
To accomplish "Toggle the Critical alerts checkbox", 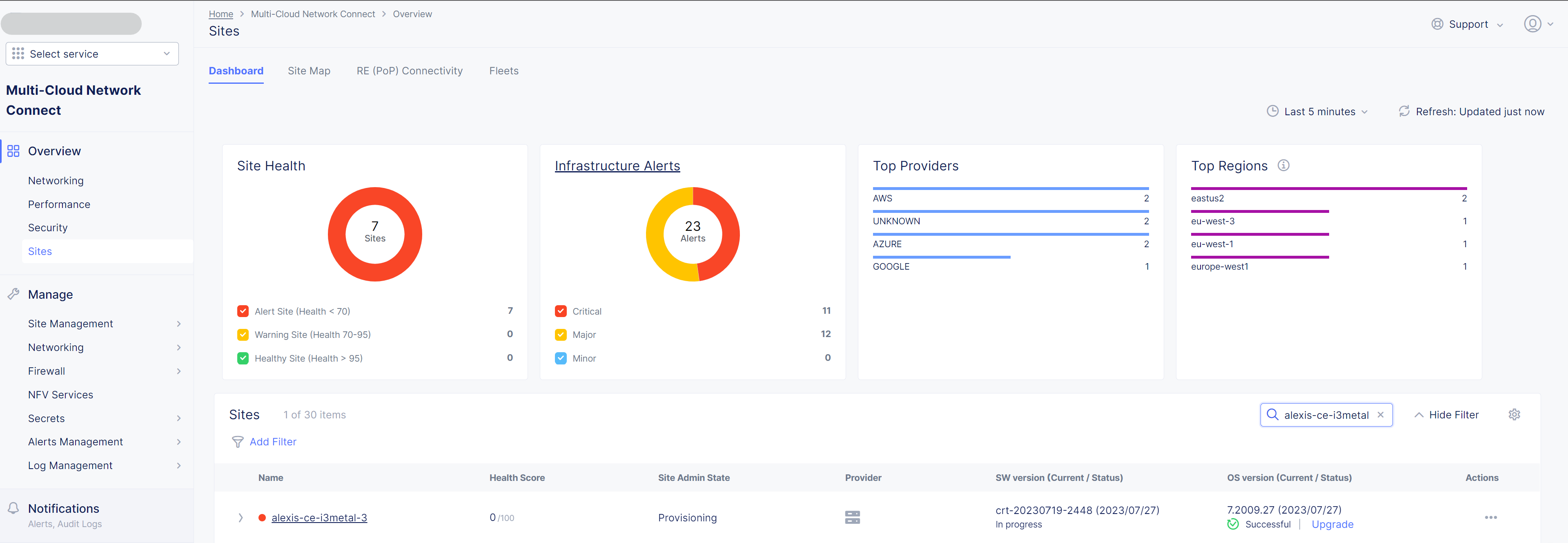I will point(561,311).
